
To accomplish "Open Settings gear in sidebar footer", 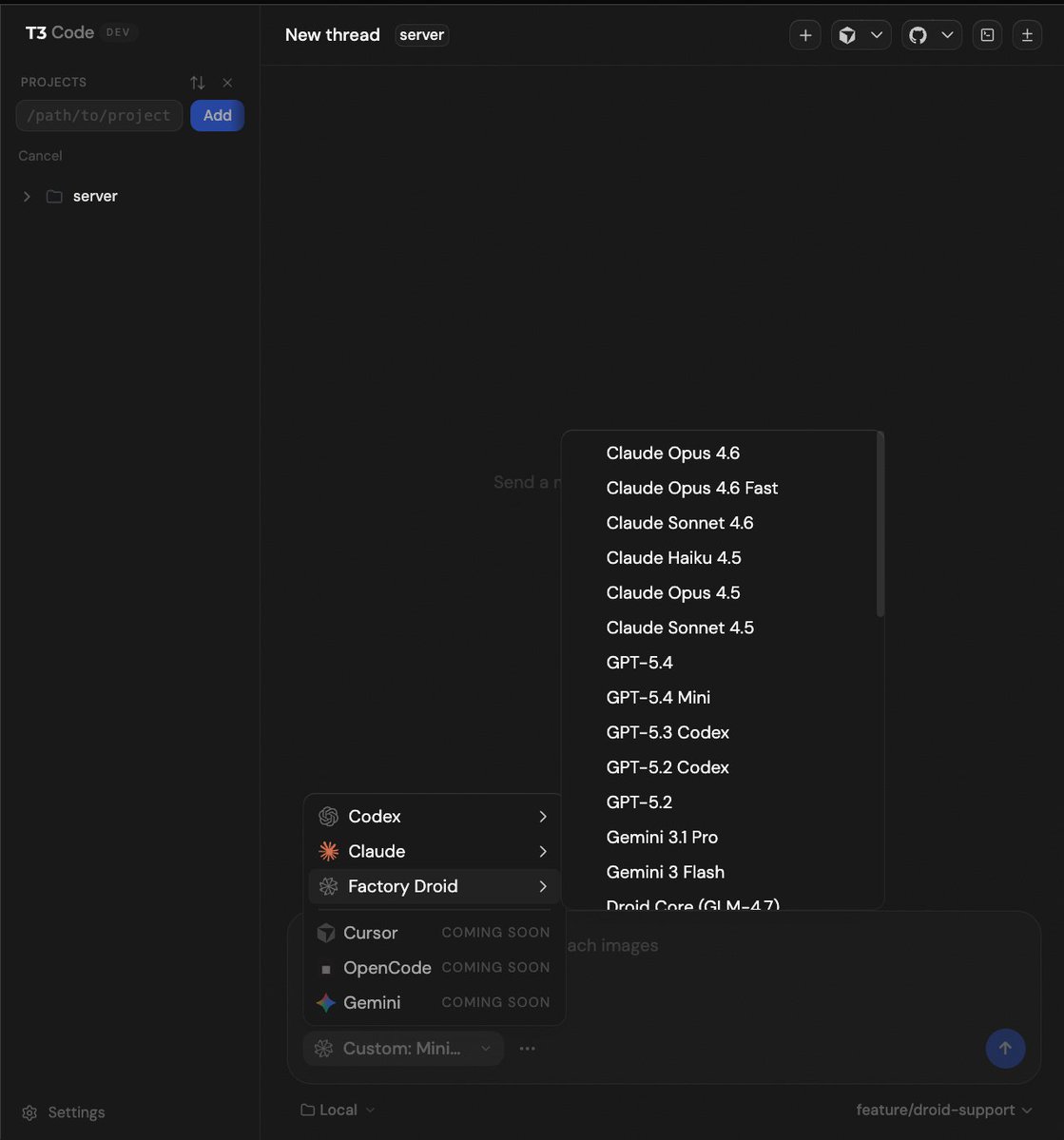I will (29, 1112).
